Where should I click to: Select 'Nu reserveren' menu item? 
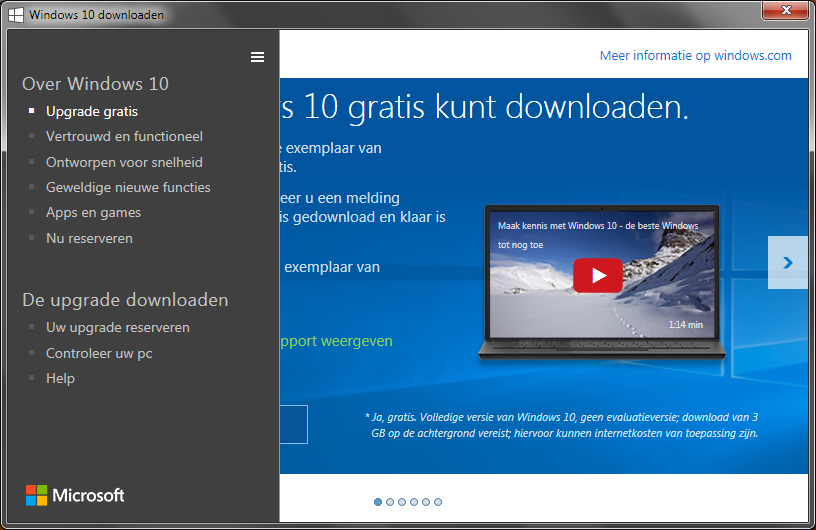89,238
